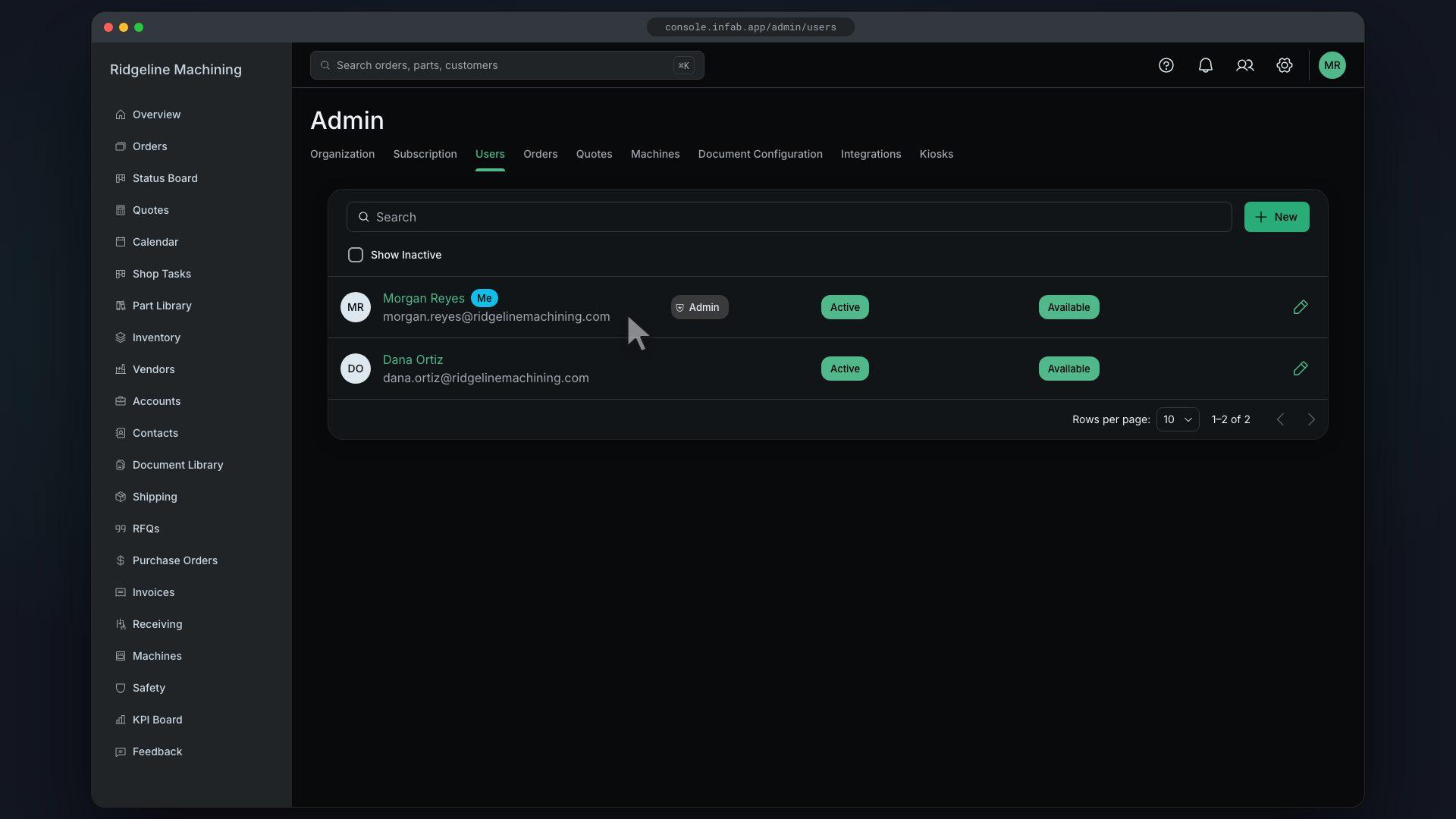1456x819 pixels.
Task: Switch to the Integrations tab
Action: coord(871,154)
